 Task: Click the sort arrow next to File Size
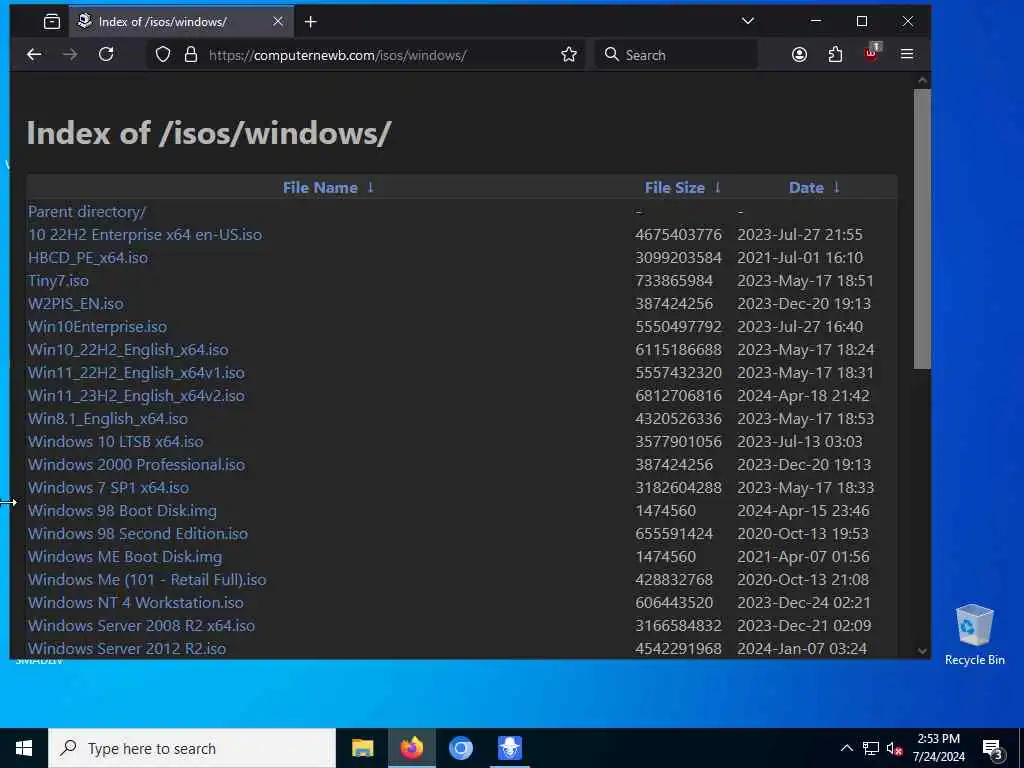(x=717, y=187)
